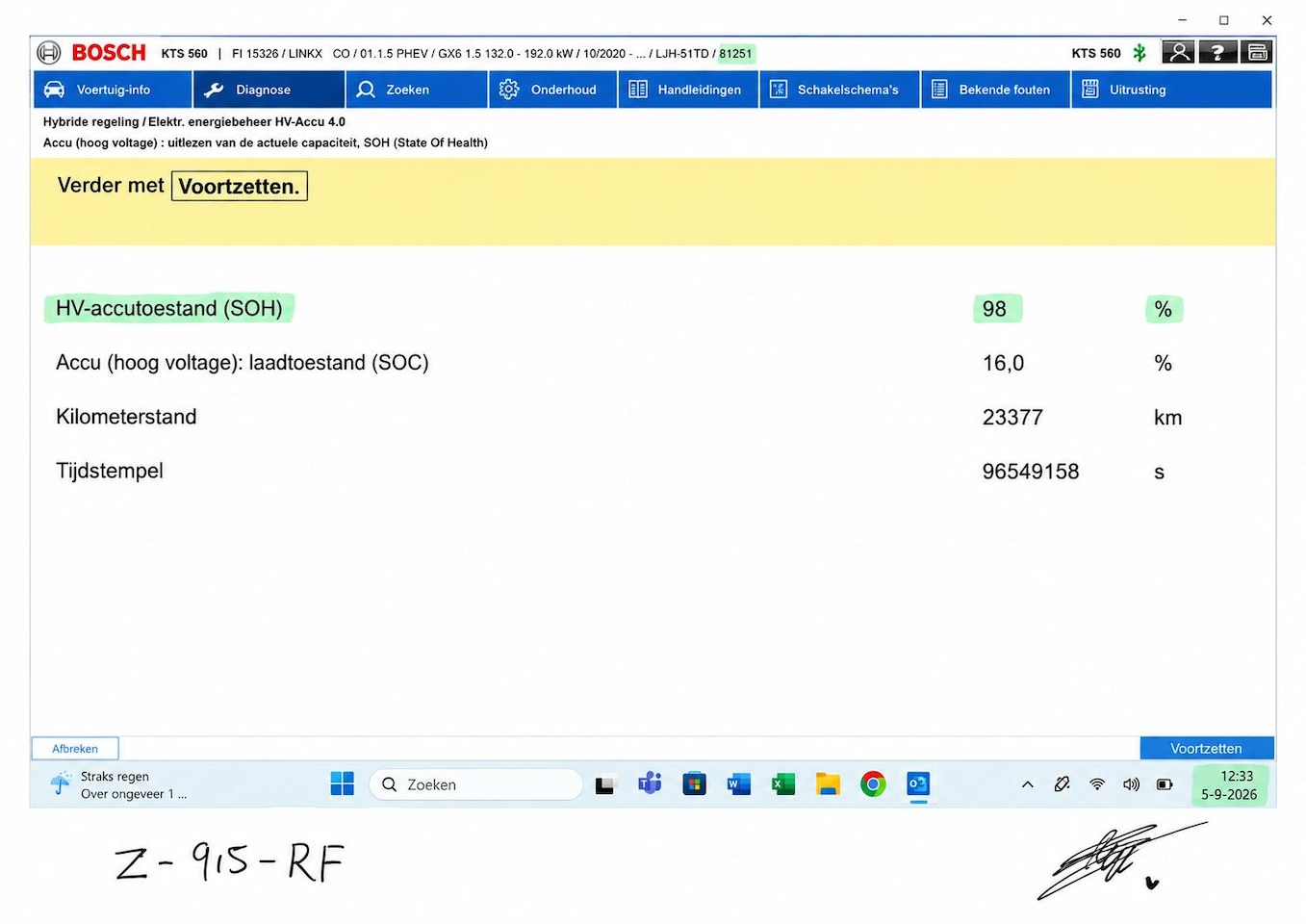This screenshot has width=1306, height=924.
Task: Click the print icon in header
Action: [x=1257, y=53]
